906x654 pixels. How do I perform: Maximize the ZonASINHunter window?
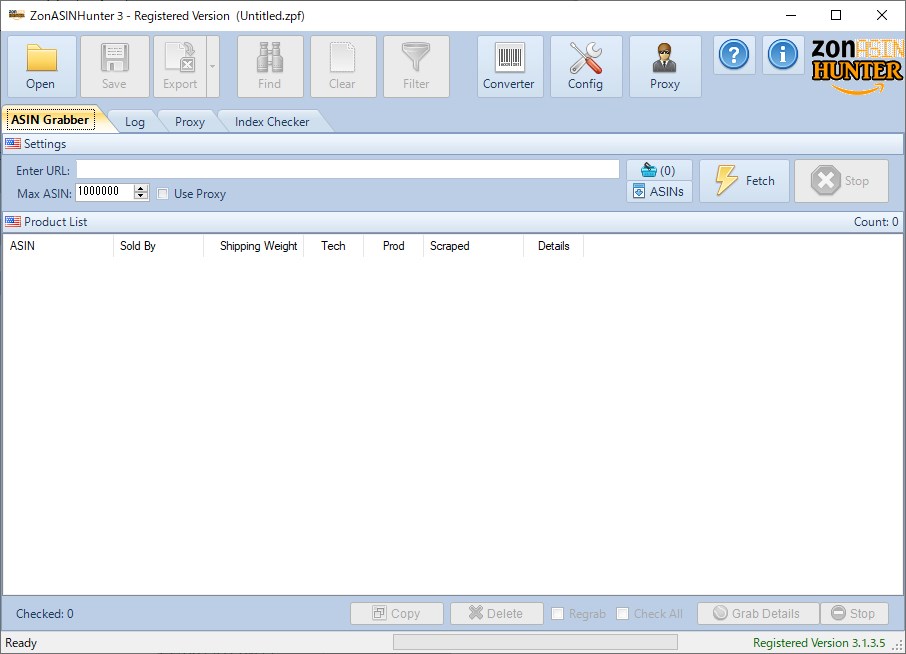(x=836, y=16)
